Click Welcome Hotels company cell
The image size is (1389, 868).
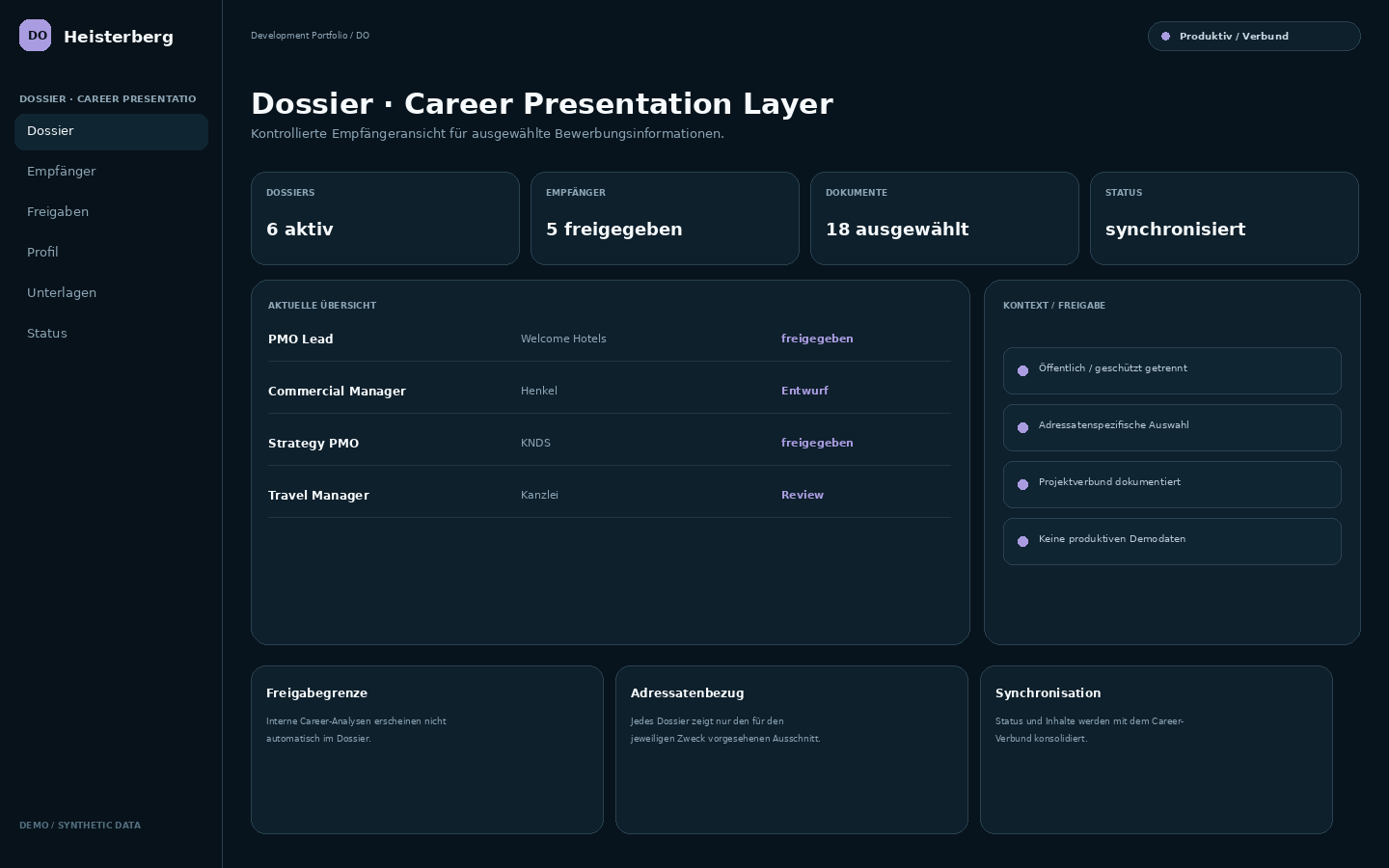tap(563, 339)
